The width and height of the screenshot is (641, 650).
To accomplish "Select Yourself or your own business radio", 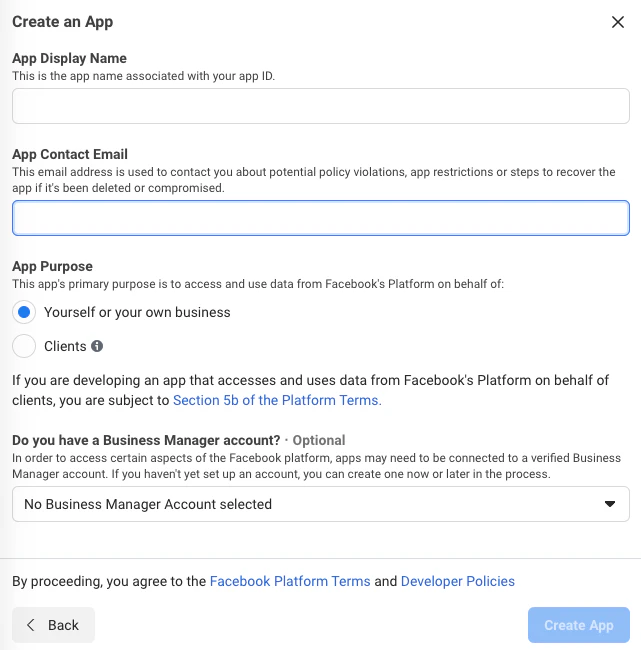I will point(25,312).
